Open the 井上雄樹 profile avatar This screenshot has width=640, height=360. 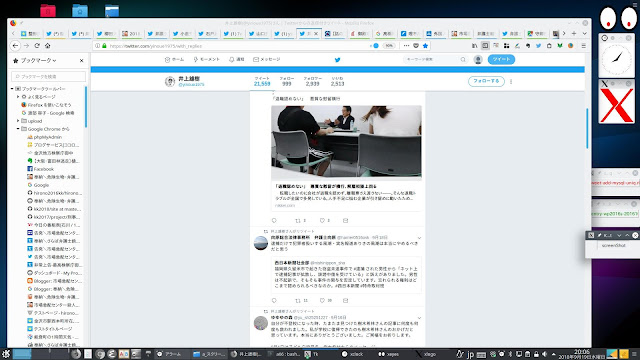170,81
